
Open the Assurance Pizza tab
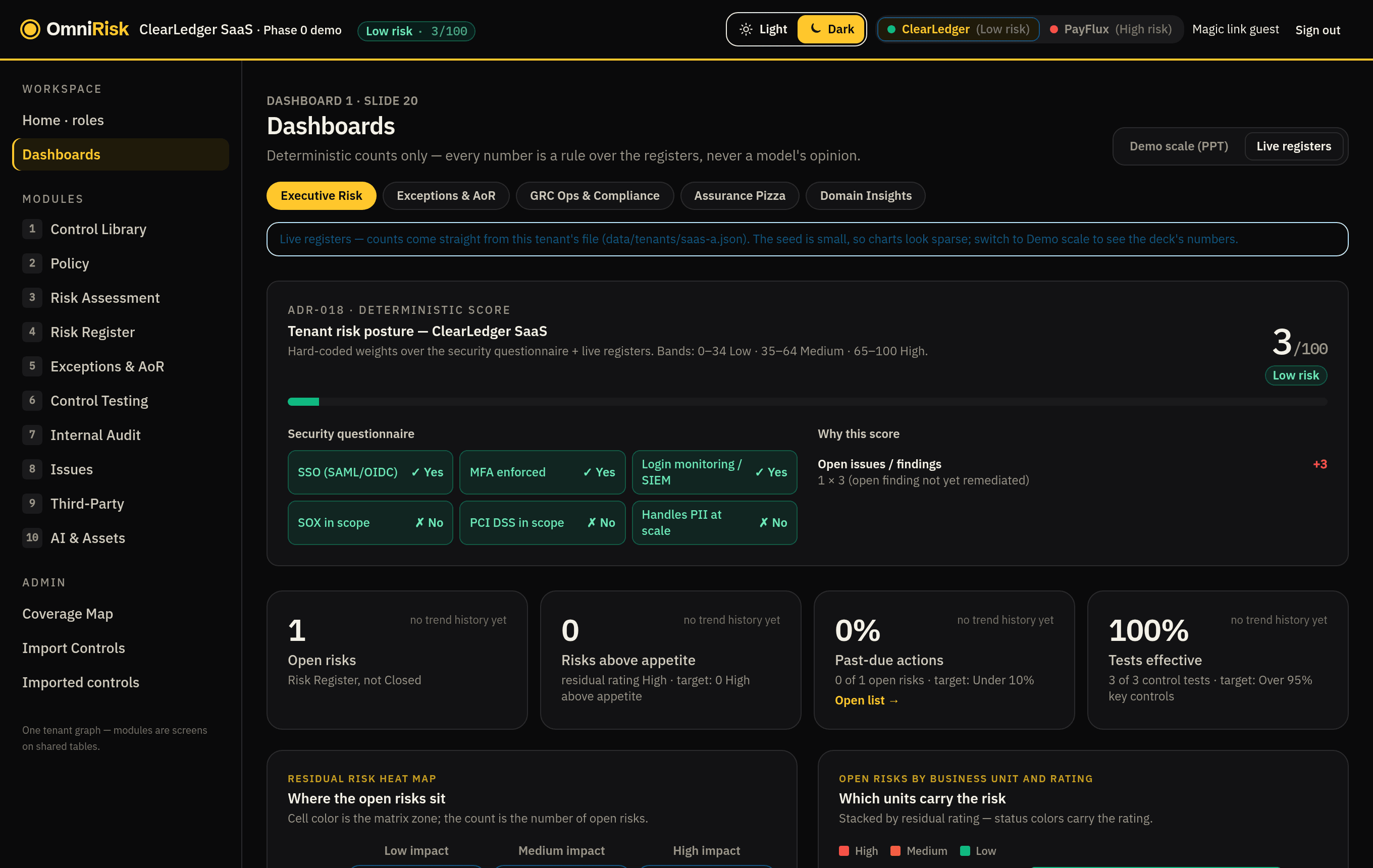(x=740, y=195)
